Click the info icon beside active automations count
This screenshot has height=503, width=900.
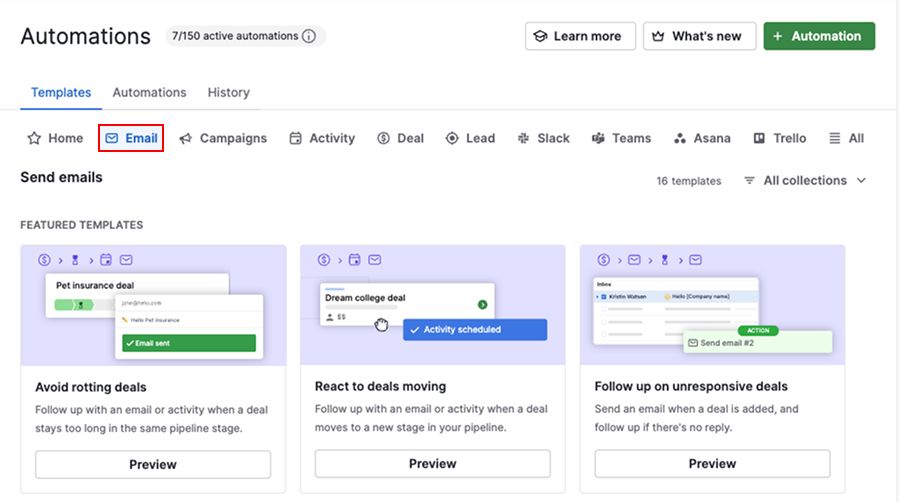[x=309, y=36]
